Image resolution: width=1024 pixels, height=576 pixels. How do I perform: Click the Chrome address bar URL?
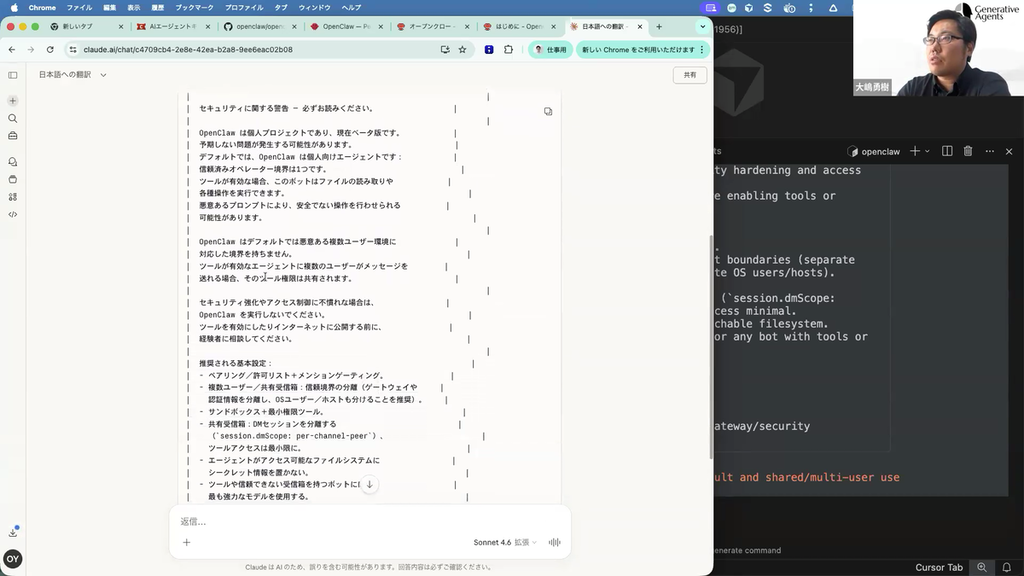click(x=188, y=50)
